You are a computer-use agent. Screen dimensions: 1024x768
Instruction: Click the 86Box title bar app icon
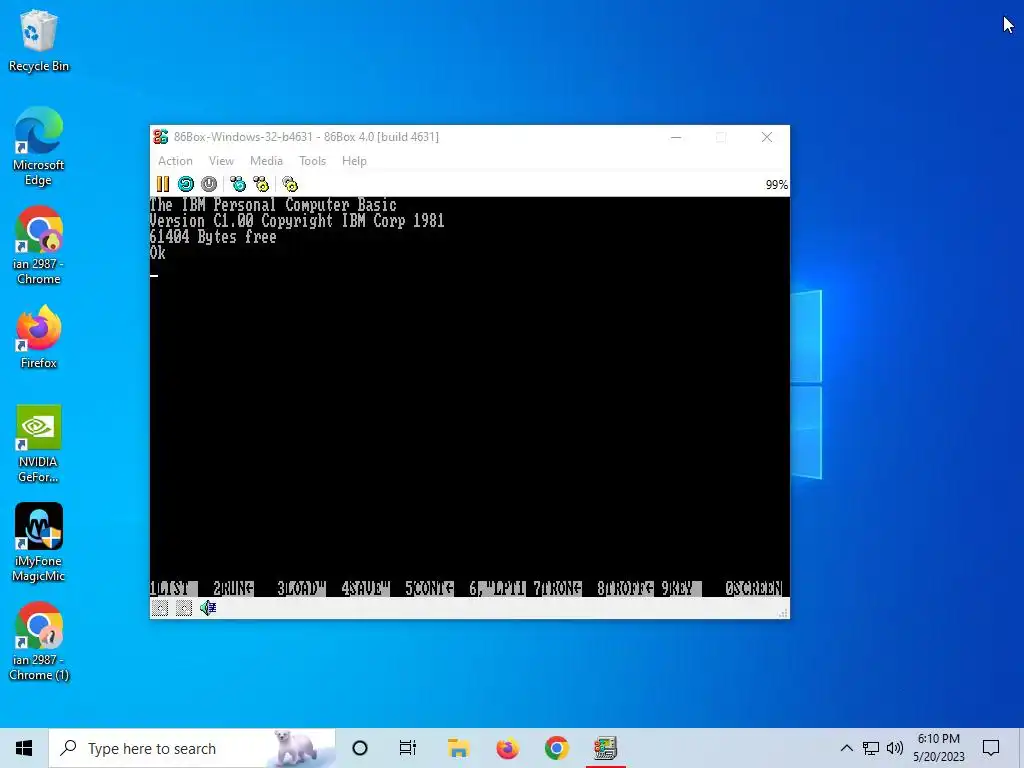point(161,136)
